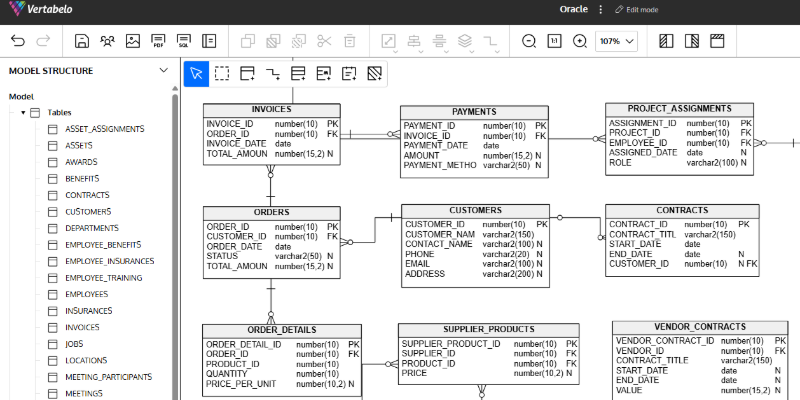The width and height of the screenshot is (800, 400).
Task: Select AWARDS table in the tree
Action: tap(81, 162)
